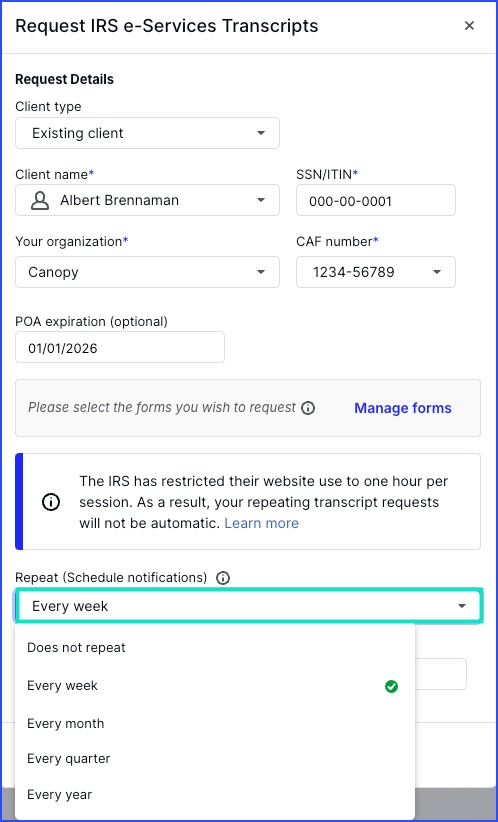Close the Request IRS e-Services Transcripts dialog
The width and height of the screenshot is (498, 822).
pos(469,26)
